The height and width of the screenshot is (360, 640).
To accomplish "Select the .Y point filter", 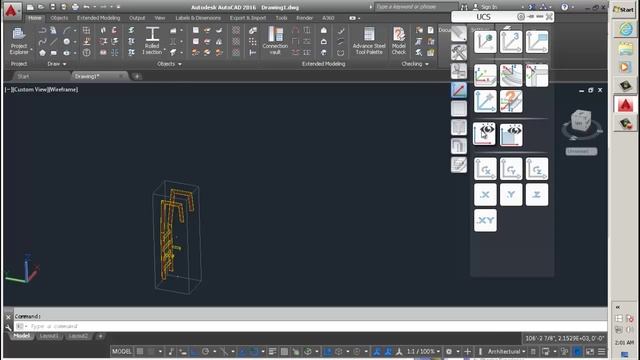I will pyautogui.click(x=511, y=195).
